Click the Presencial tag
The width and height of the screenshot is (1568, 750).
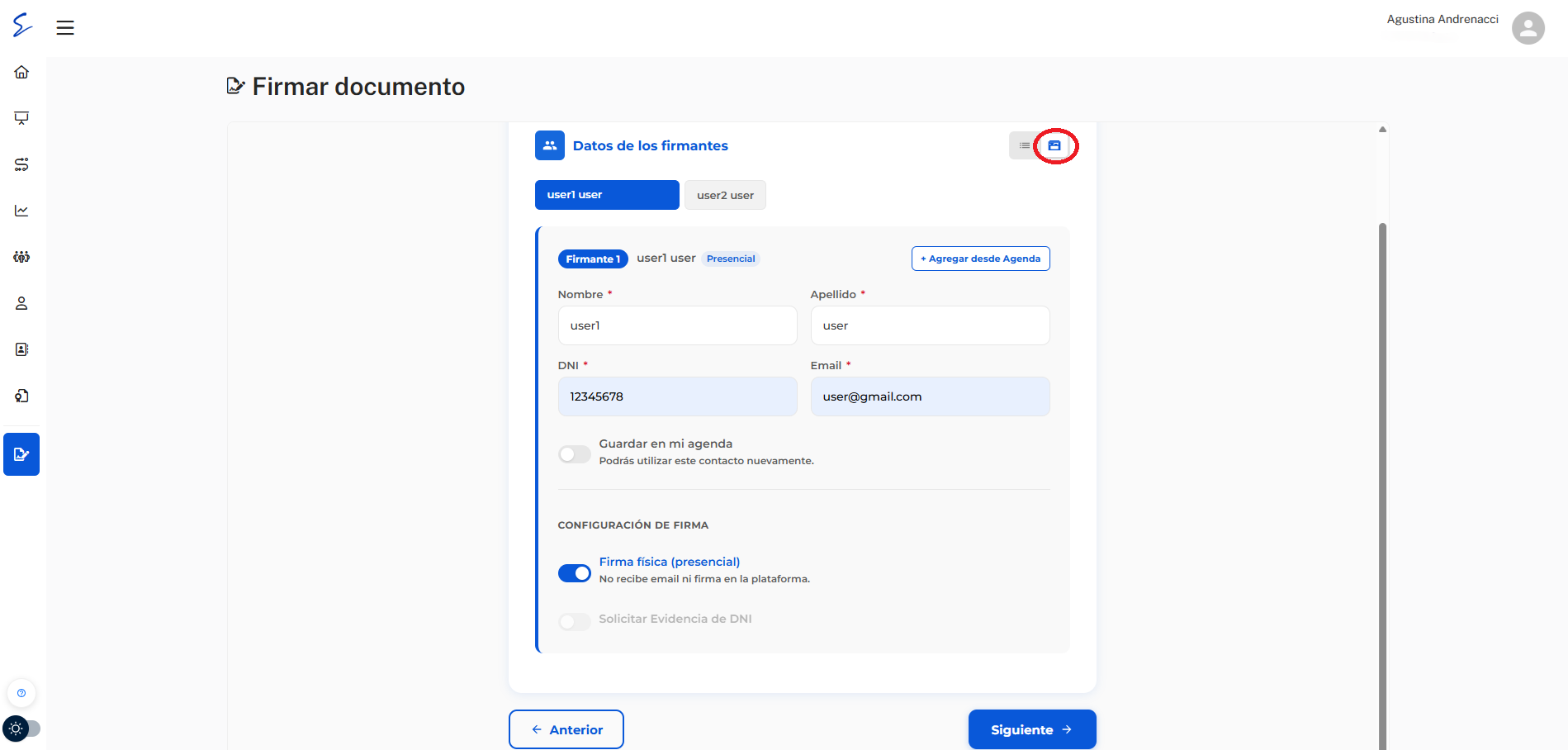(731, 259)
